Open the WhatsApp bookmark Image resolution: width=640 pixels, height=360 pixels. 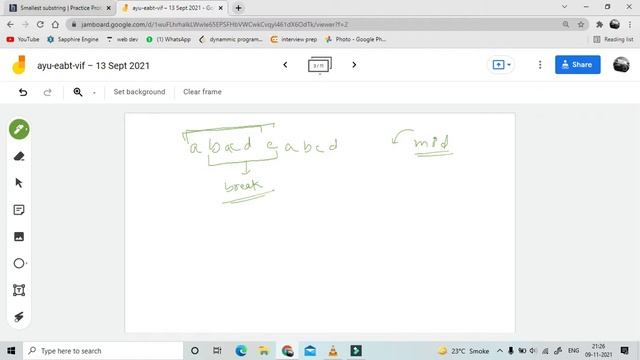tap(168, 39)
